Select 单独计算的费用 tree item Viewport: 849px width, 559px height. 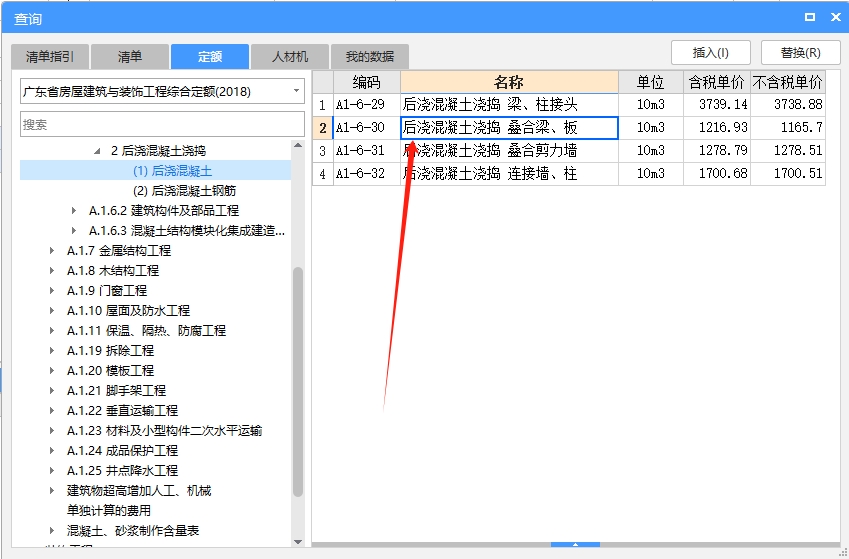(109, 511)
